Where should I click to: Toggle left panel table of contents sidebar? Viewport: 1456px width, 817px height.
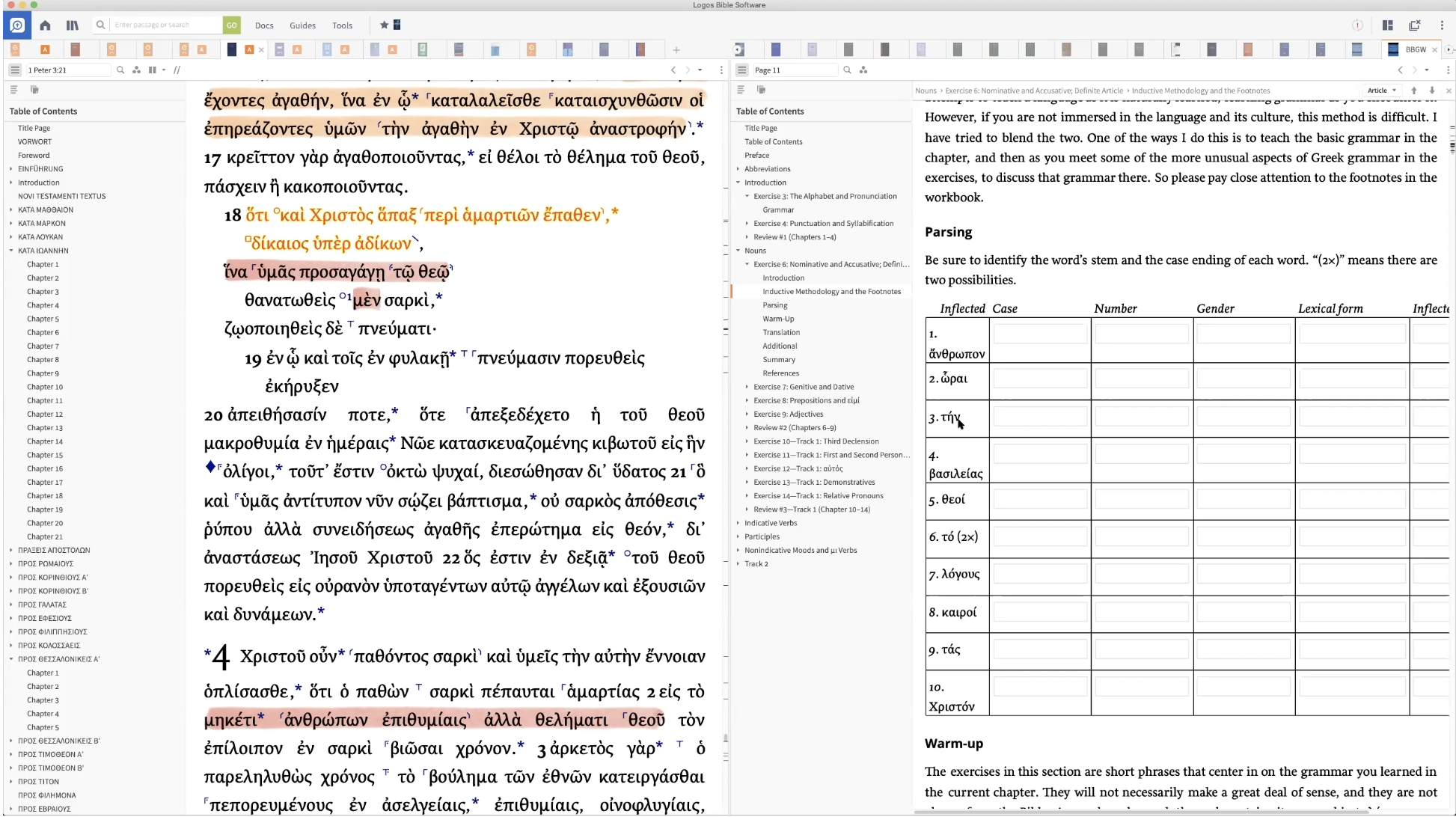pos(14,70)
